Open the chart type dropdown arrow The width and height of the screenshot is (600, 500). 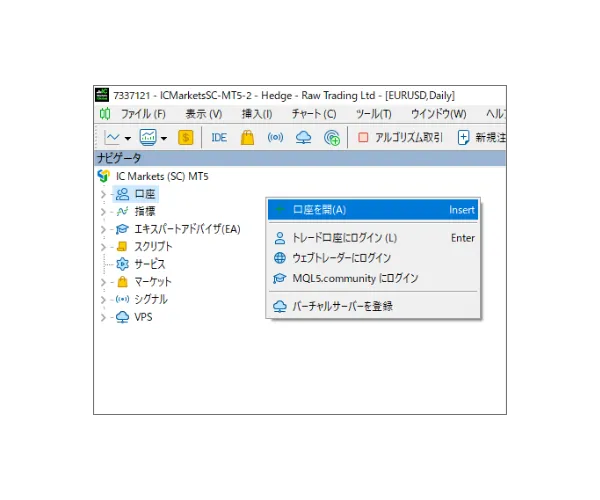pyautogui.click(x=128, y=138)
